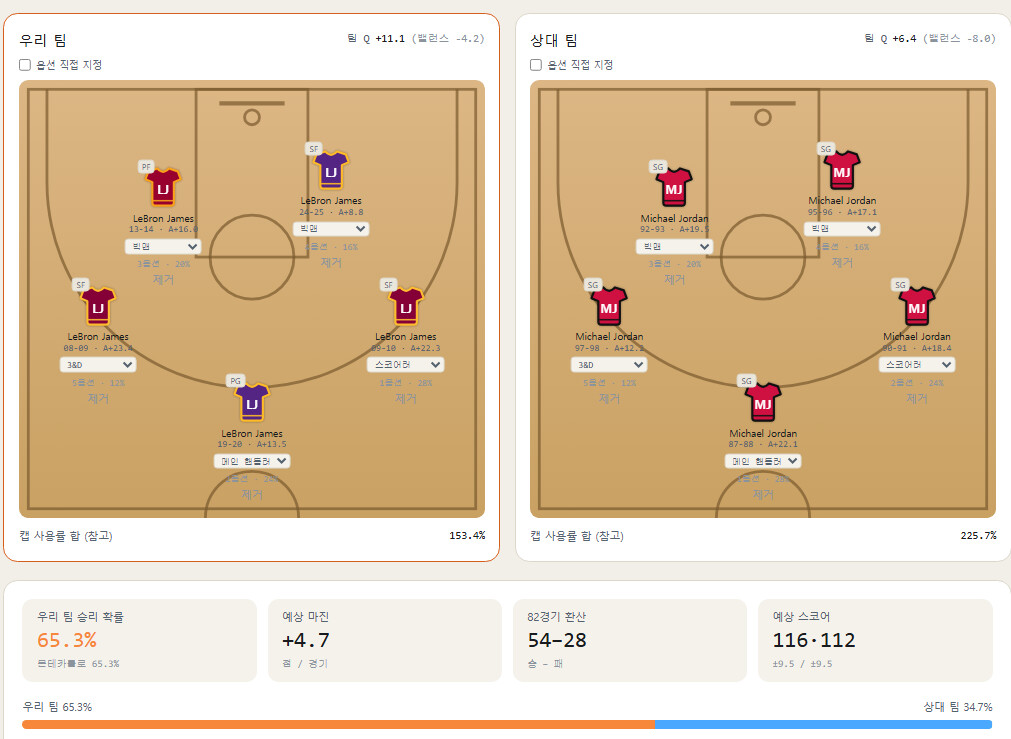The height and width of the screenshot is (739, 1011).
Task: Select LeBron James 08-09 jersey icon
Action: click(x=98, y=306)
